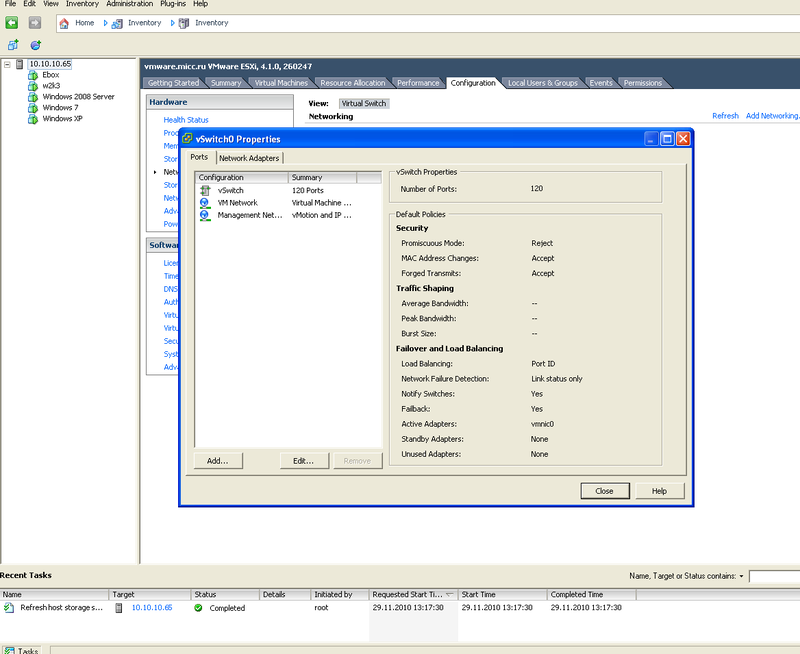This screenshot has height=654, width=800.
Task: Click the green Back navigation arrow
Action: [x=11, y=22]
